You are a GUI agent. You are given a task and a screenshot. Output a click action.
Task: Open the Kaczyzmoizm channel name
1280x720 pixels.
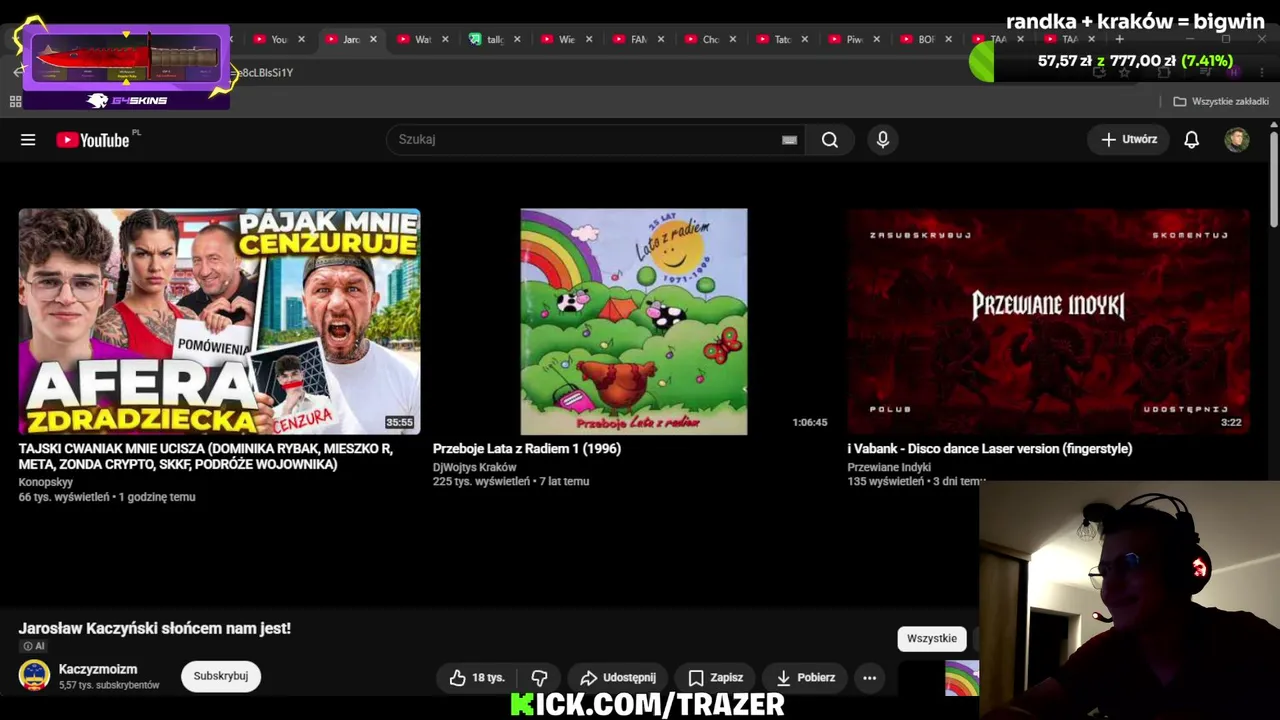(x=98, y=669)
